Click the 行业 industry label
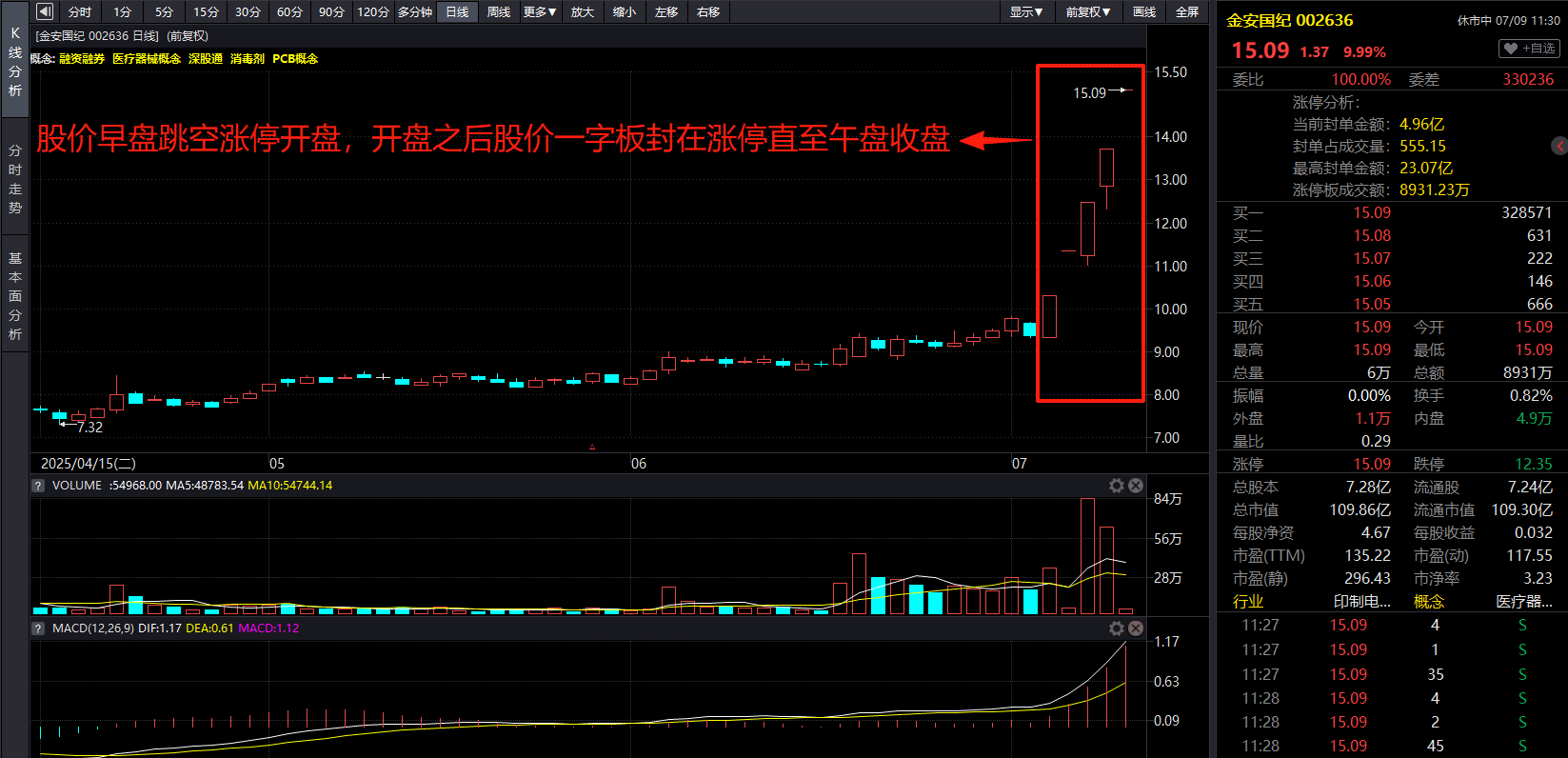This screenshot has height=758, width=1568. tap(1248, 602)
